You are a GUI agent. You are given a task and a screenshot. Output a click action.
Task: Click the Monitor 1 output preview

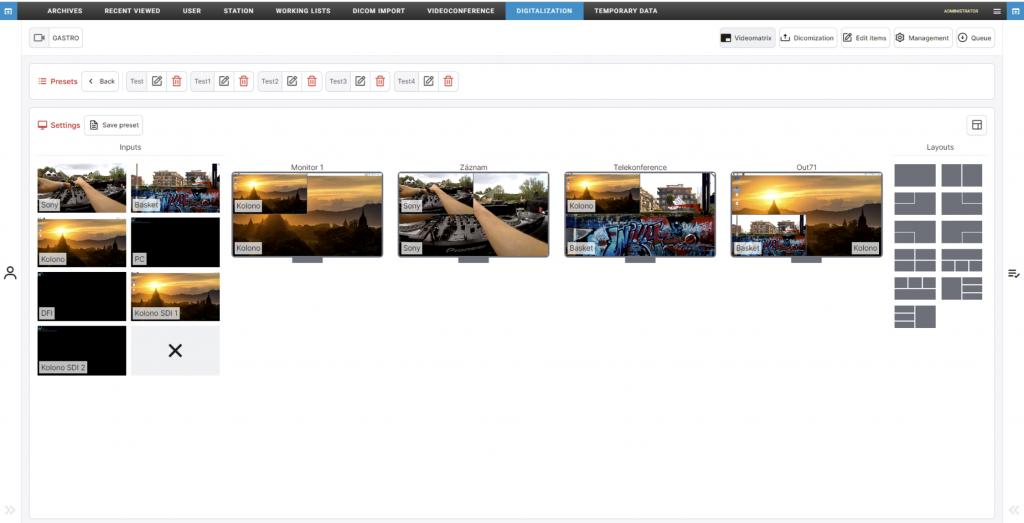pos(307,214)
